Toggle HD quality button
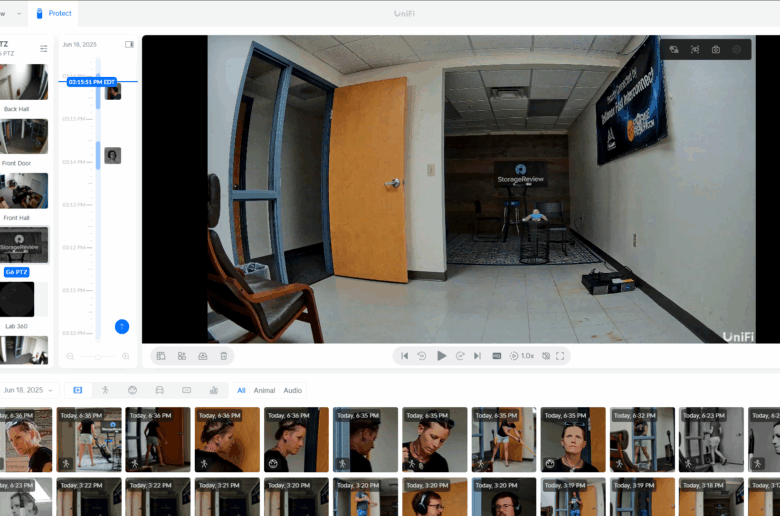The width and height of the screenshot is (780, 516). click(x=496, y=356)
